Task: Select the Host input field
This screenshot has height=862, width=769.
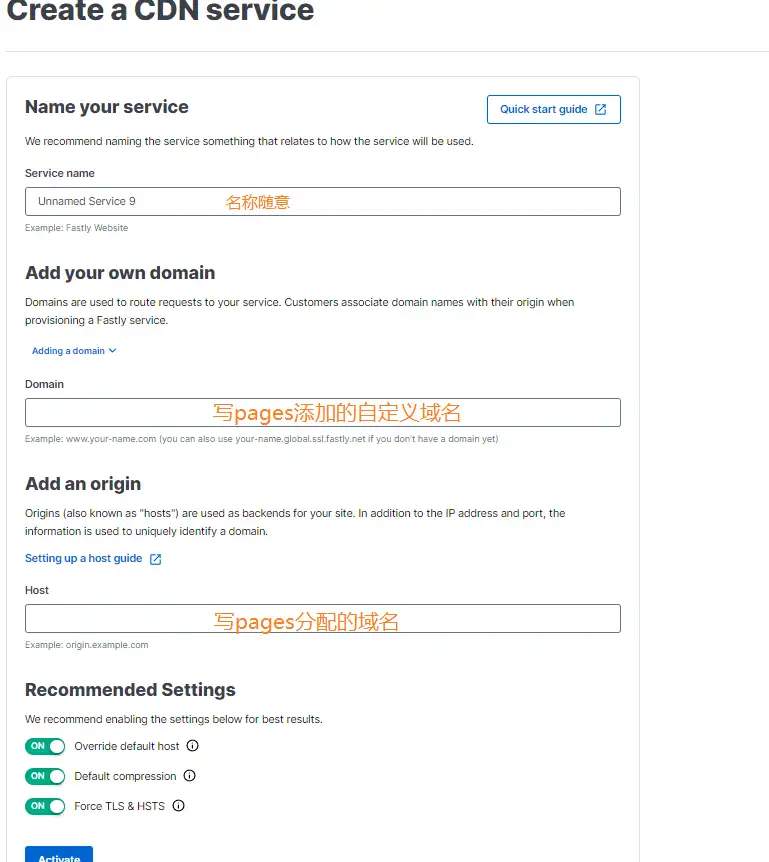Action: [323, 618]
